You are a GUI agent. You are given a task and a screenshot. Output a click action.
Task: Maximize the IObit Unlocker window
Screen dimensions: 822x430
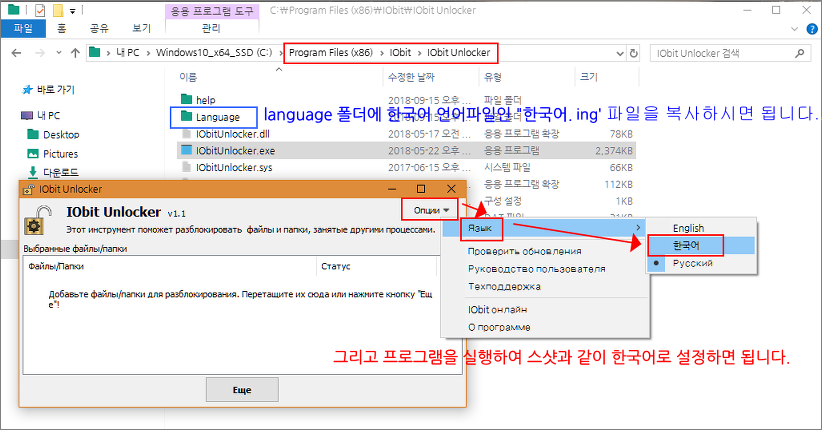click(x=421, y=189)
